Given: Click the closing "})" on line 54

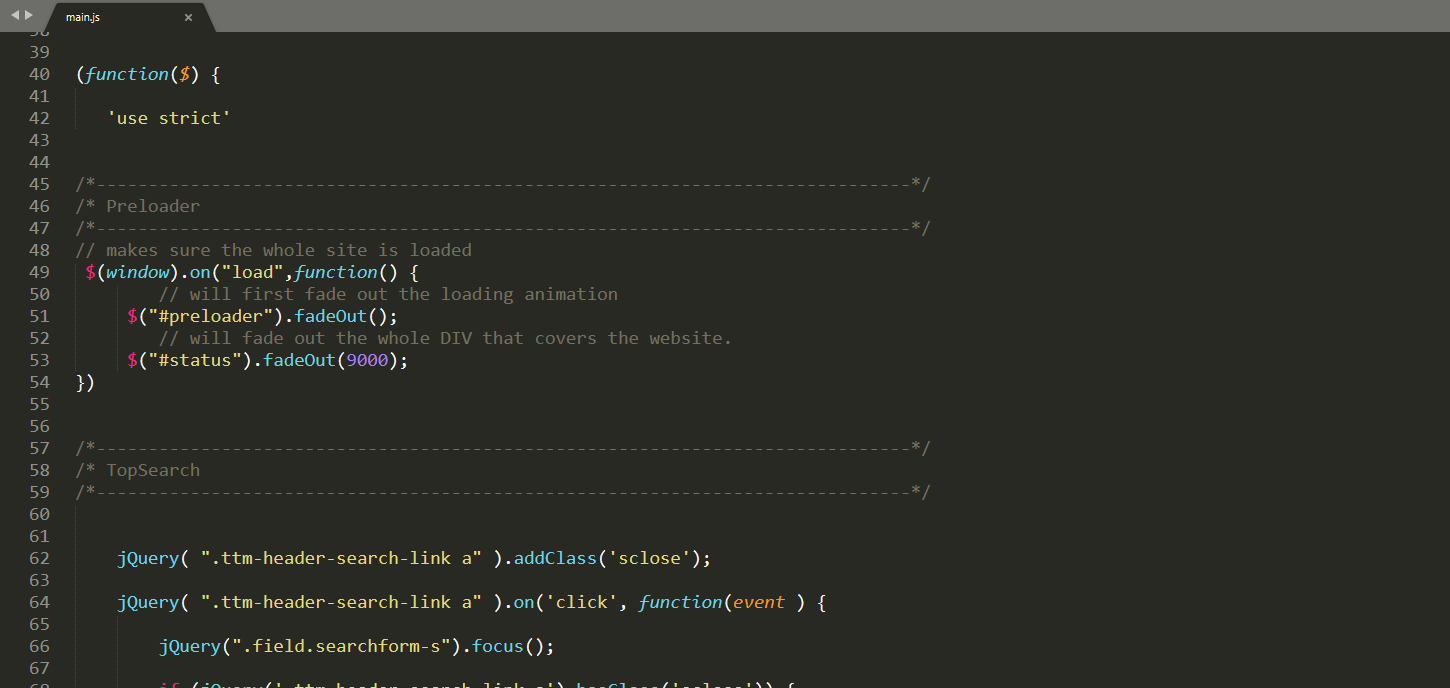Looking at the screenshot, I should coord(85,382).
